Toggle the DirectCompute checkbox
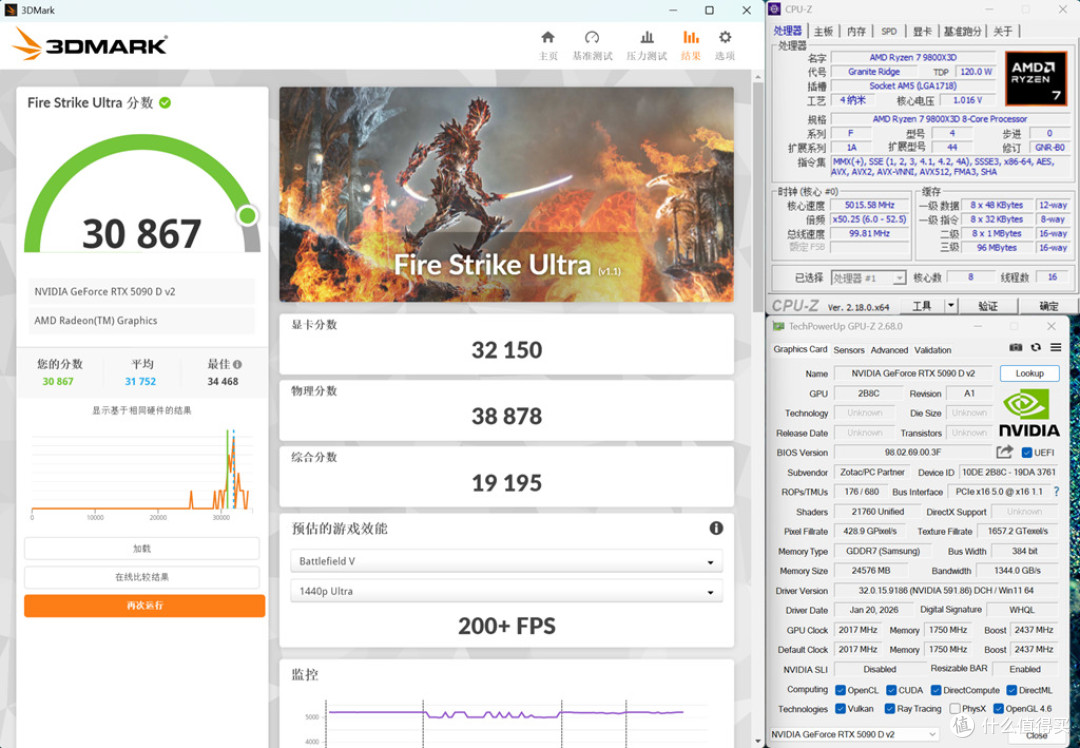 point(936,690)
